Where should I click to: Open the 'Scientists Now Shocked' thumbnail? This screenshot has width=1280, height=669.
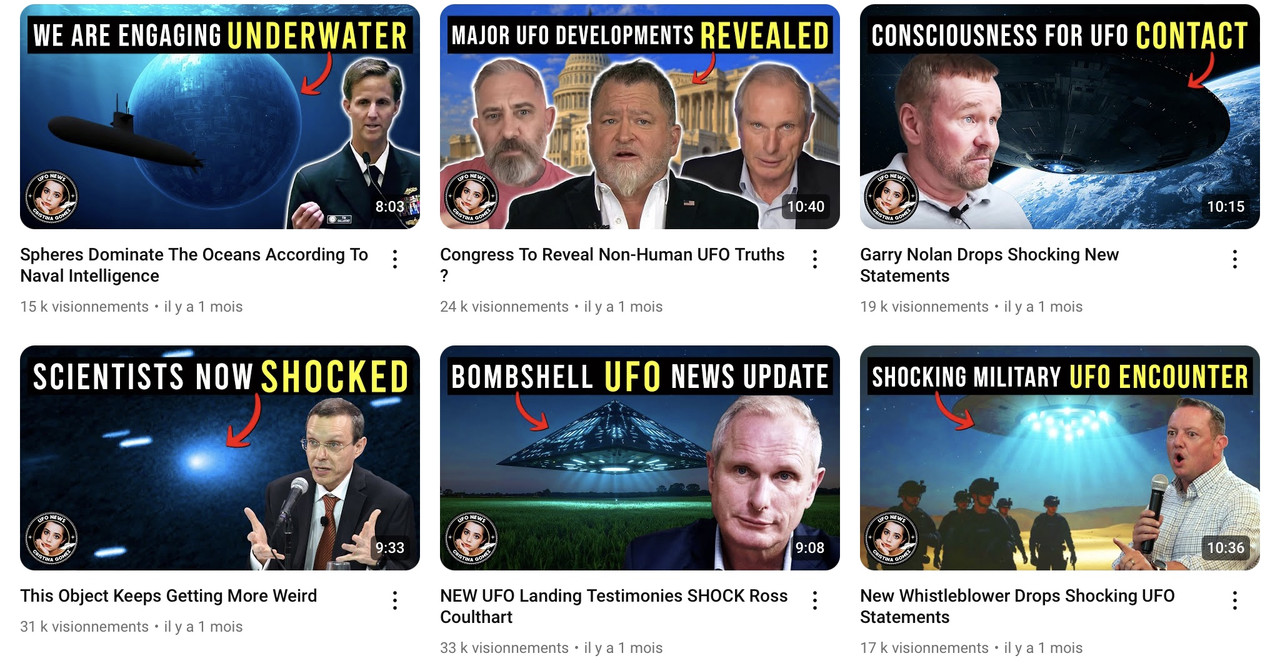[220, 458]
